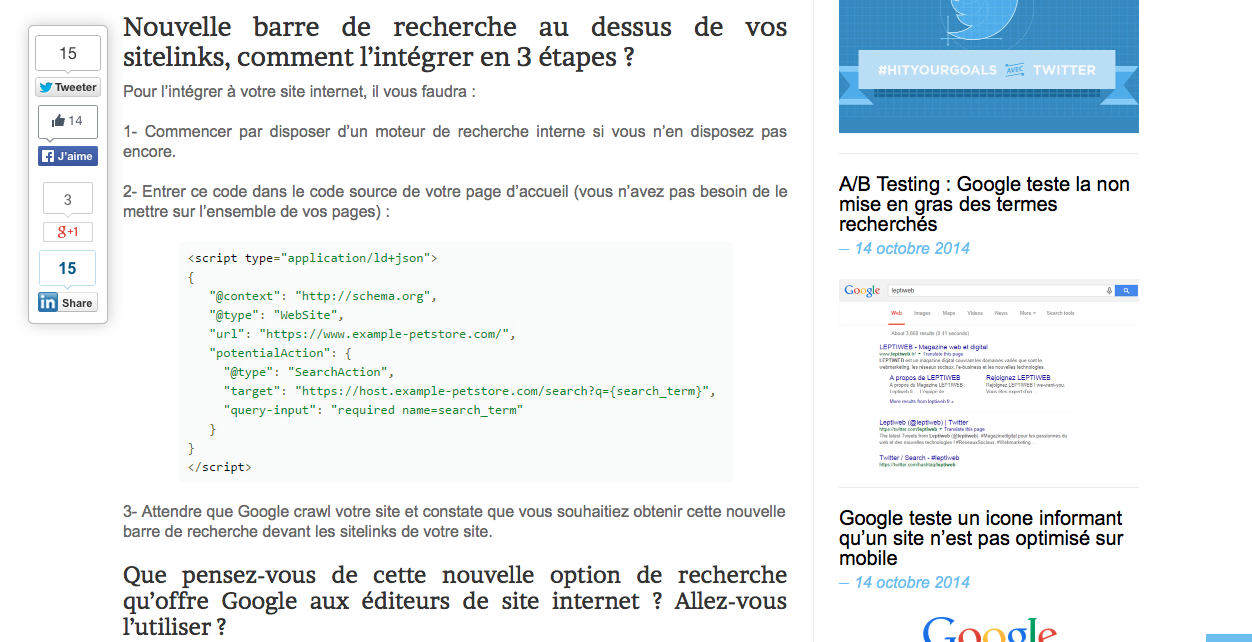
Task: Open the Google search results leptiweb thumbnail
Action: (989, 375)
